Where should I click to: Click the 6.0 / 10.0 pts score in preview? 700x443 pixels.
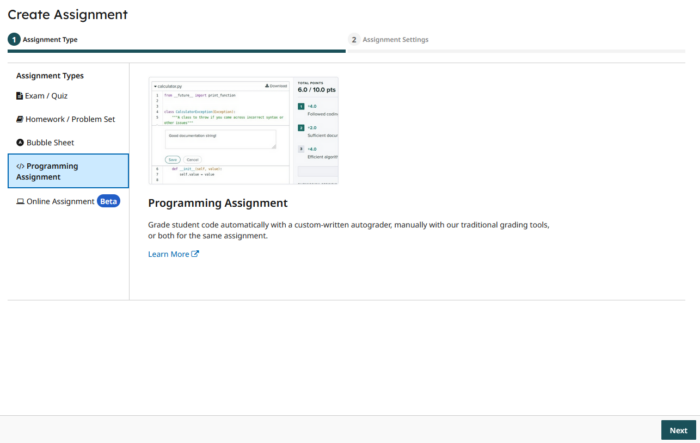[317, 90]
